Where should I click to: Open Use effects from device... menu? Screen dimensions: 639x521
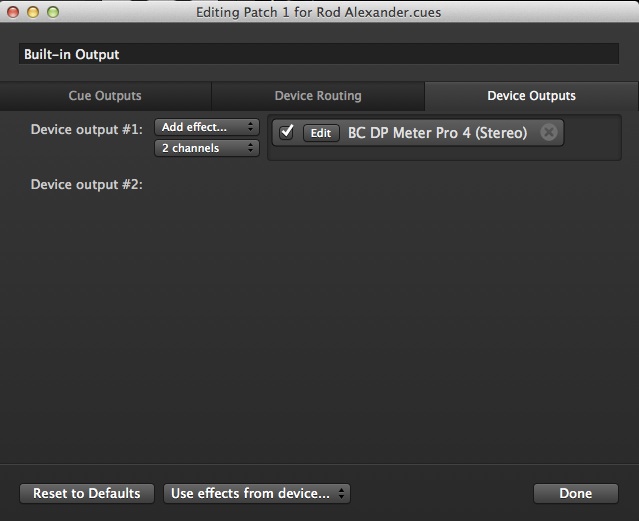click(257, 493)
